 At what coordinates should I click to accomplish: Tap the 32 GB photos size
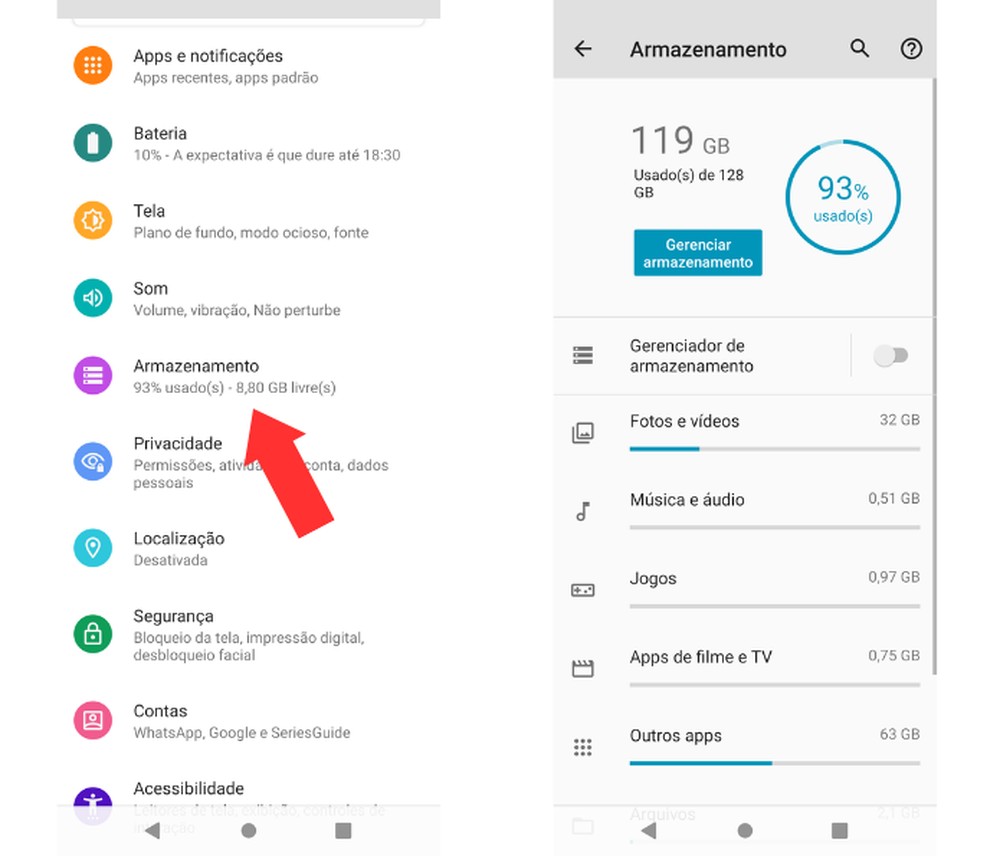coord(900,420)
